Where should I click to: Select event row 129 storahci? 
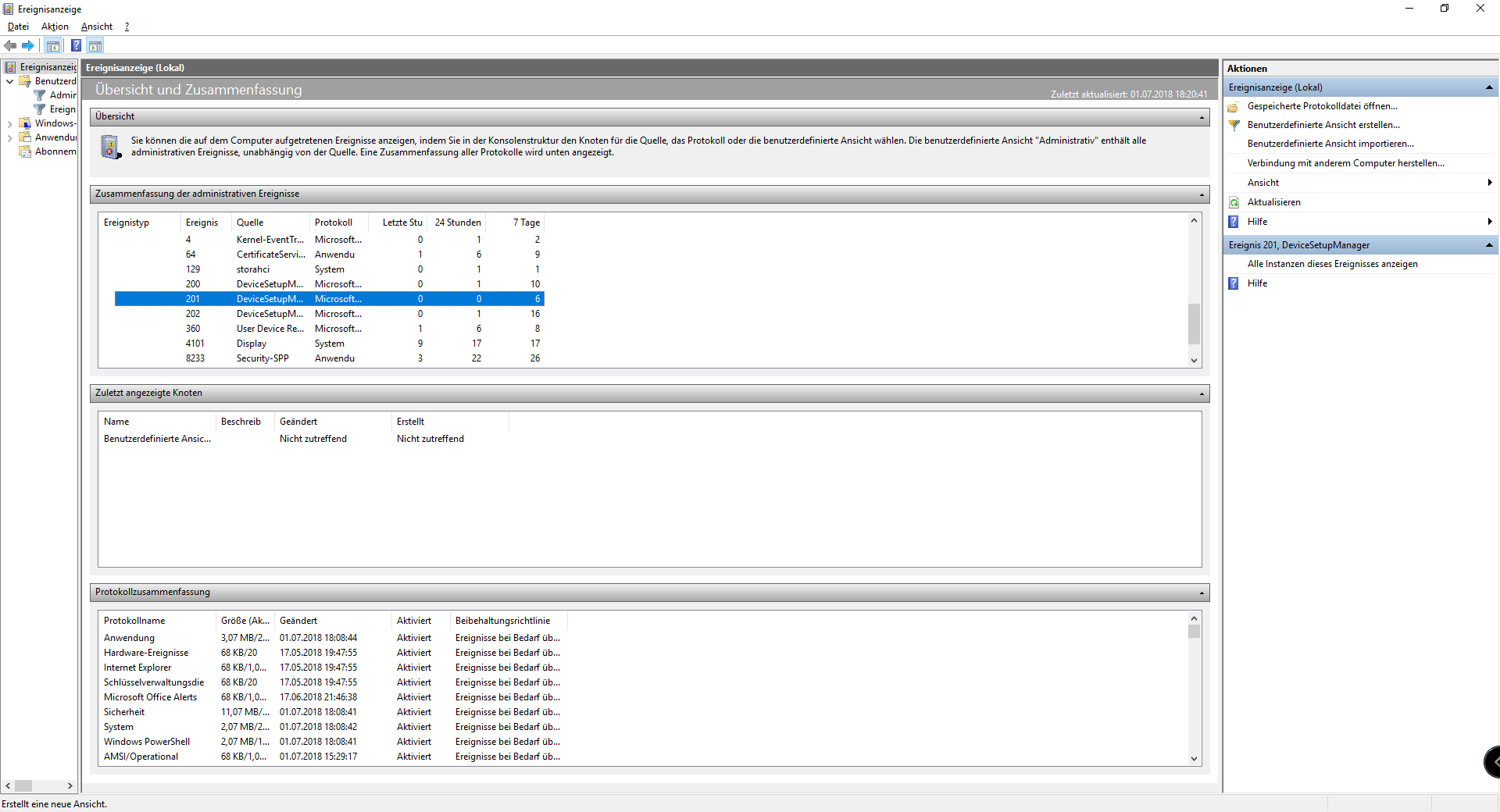pyautogui.click(x=329, y=269)
